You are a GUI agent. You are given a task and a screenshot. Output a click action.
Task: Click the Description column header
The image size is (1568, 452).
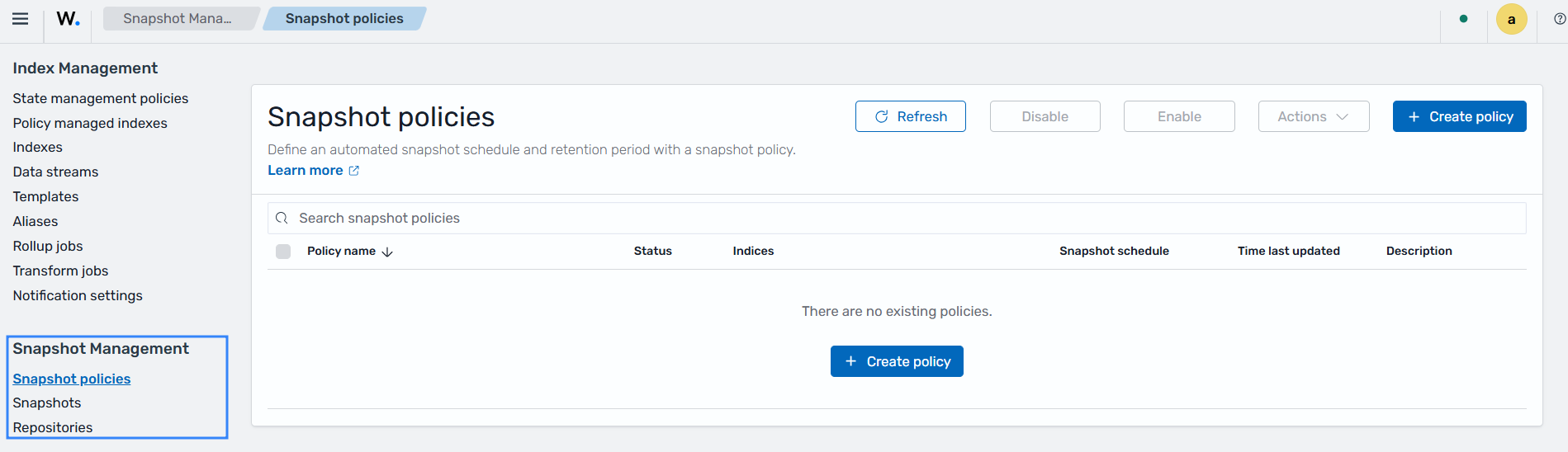coord(1419,251)
